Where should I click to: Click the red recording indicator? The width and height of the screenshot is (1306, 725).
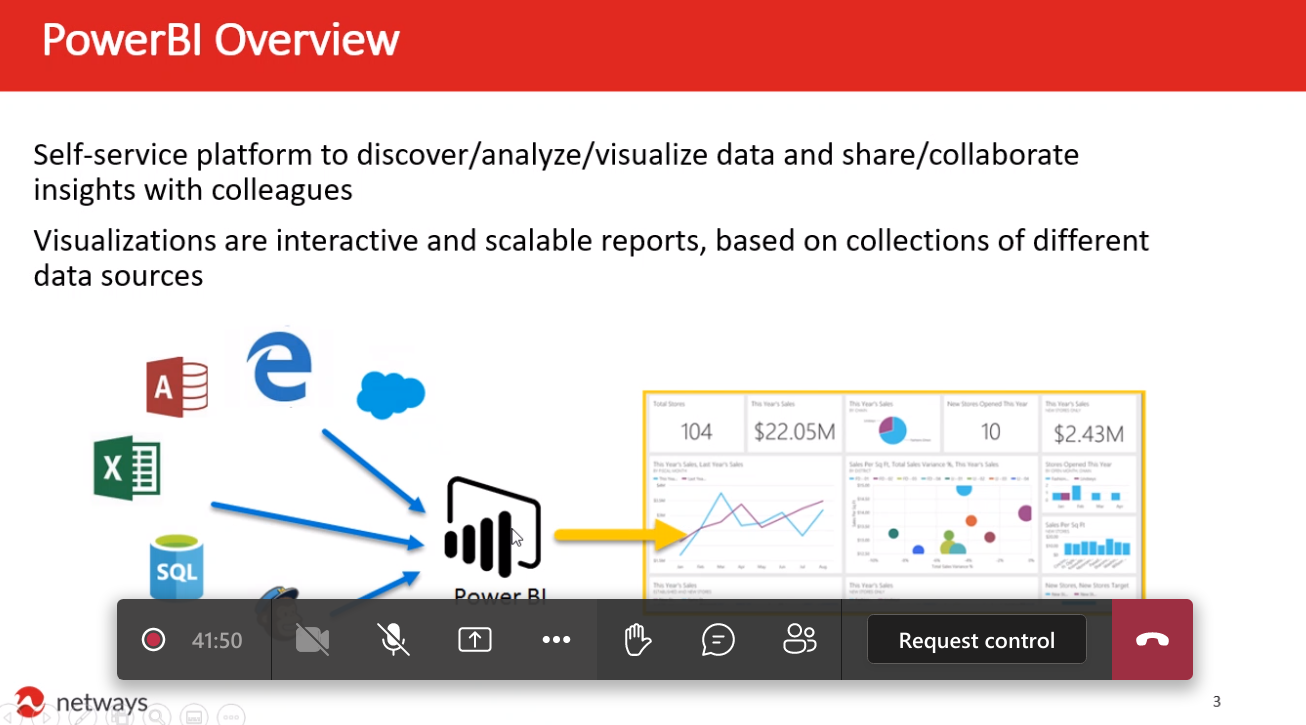coord(153,640)
